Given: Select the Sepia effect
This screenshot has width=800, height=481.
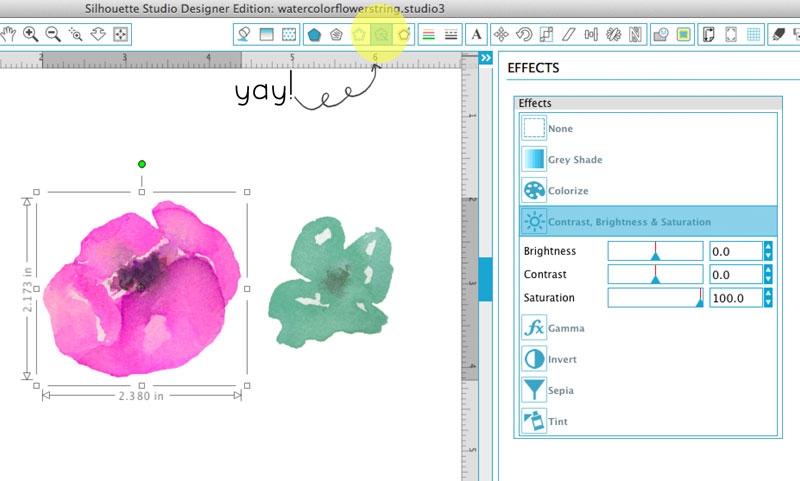Looking at the screenshot, I should click(648, 390).
